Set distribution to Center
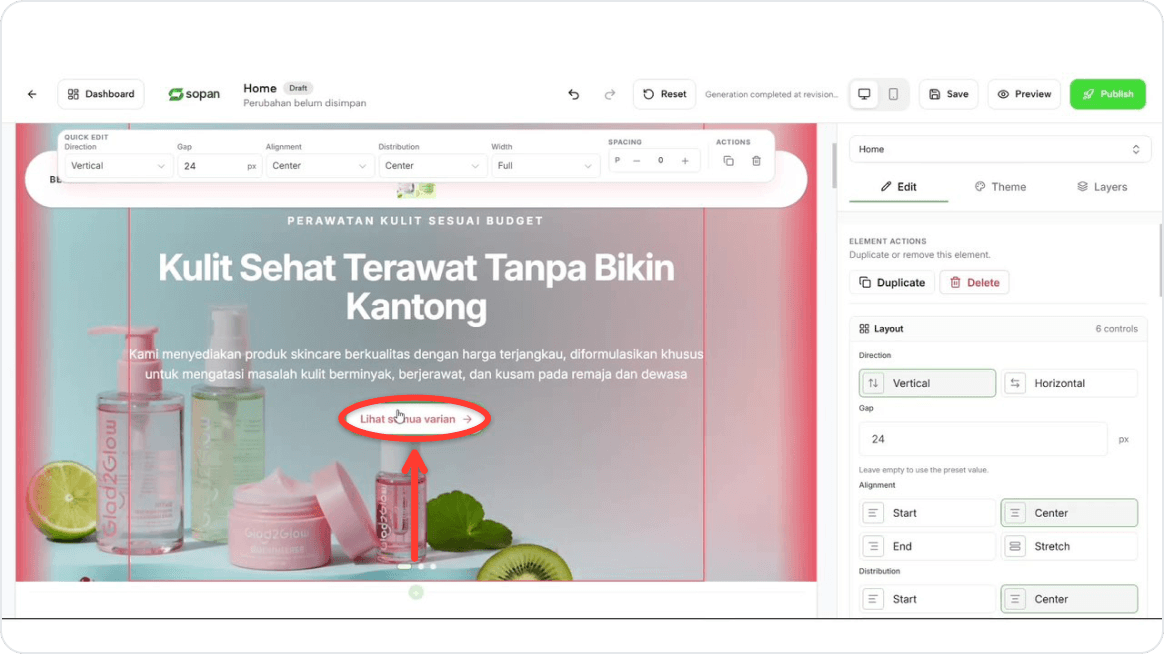 point(1069,599)
